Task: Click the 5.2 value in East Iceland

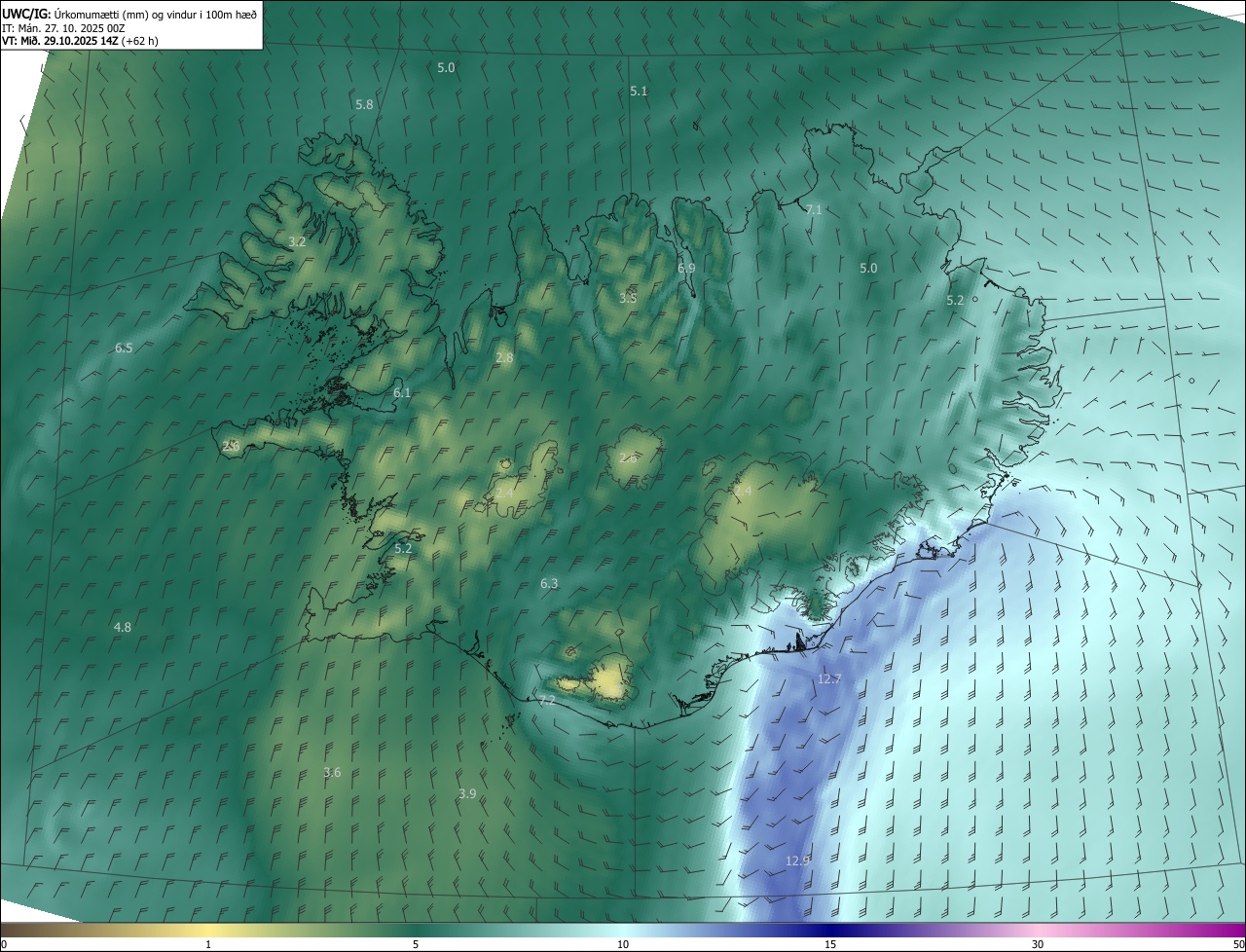Action: (955, 300)
